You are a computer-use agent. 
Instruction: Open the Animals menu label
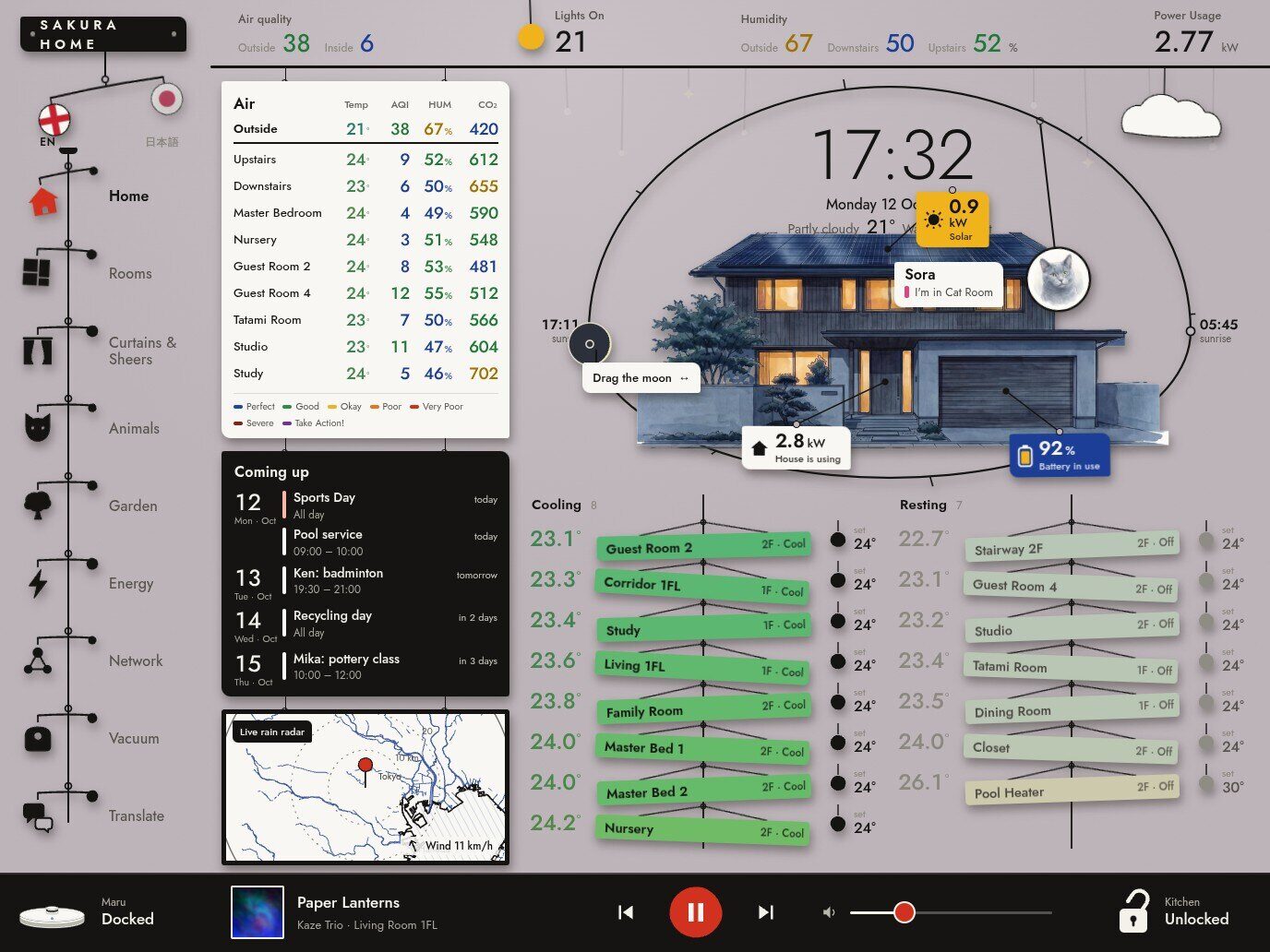(x=134, y=429)
